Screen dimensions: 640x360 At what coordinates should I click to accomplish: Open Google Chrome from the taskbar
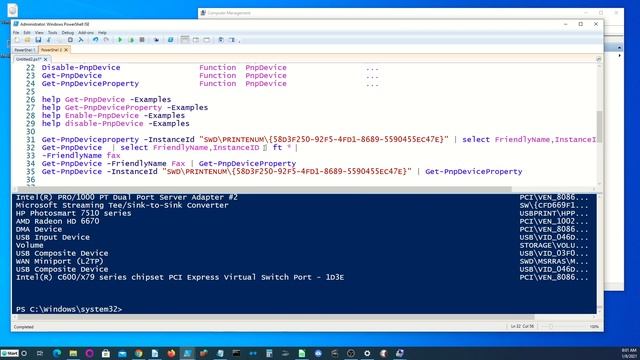[138, 353]
